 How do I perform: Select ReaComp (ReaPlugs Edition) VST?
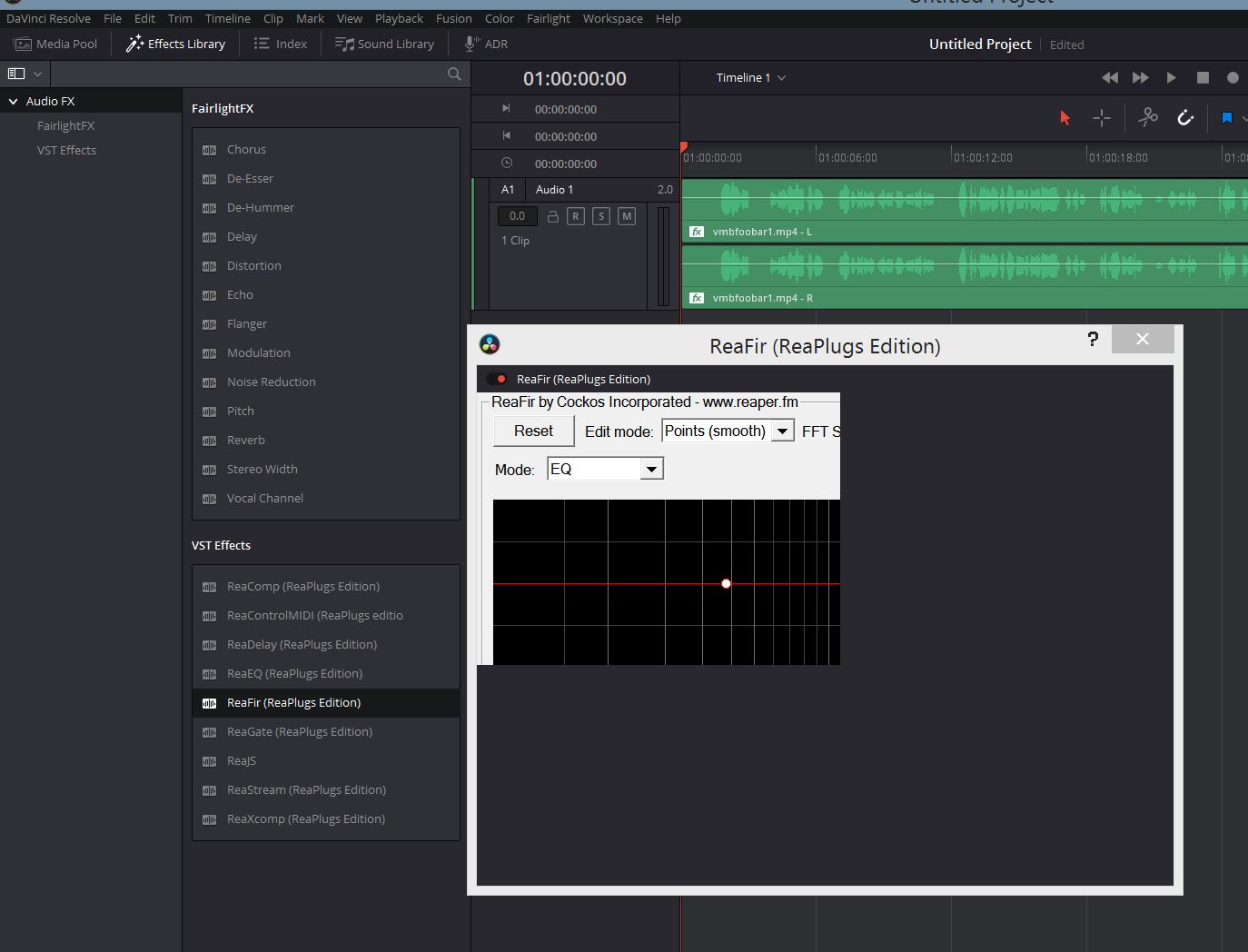(325, 587)
